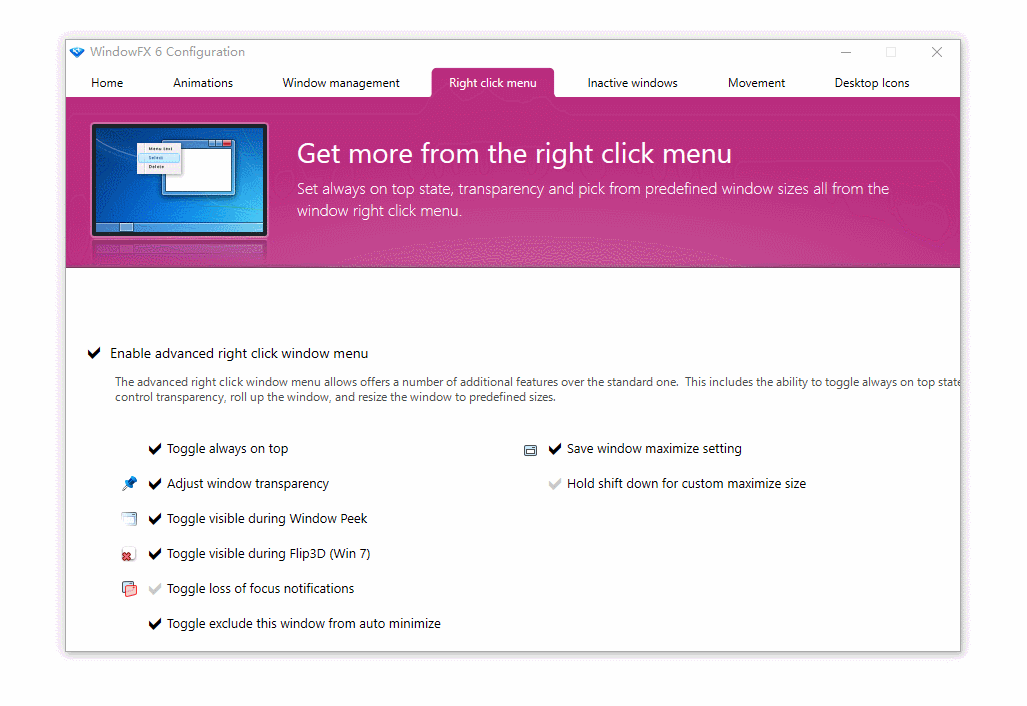Screen dimensions: 1027x706
Task: Disable Adjust window transparency checkbox
Action: tap(155, 483)
